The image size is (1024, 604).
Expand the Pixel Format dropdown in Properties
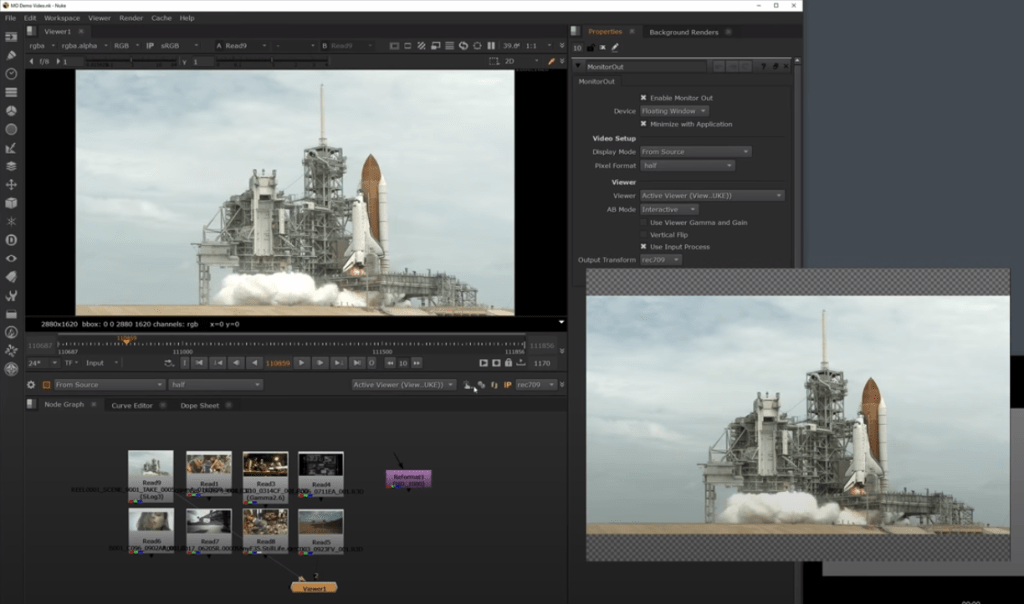[x=687, y=165]
